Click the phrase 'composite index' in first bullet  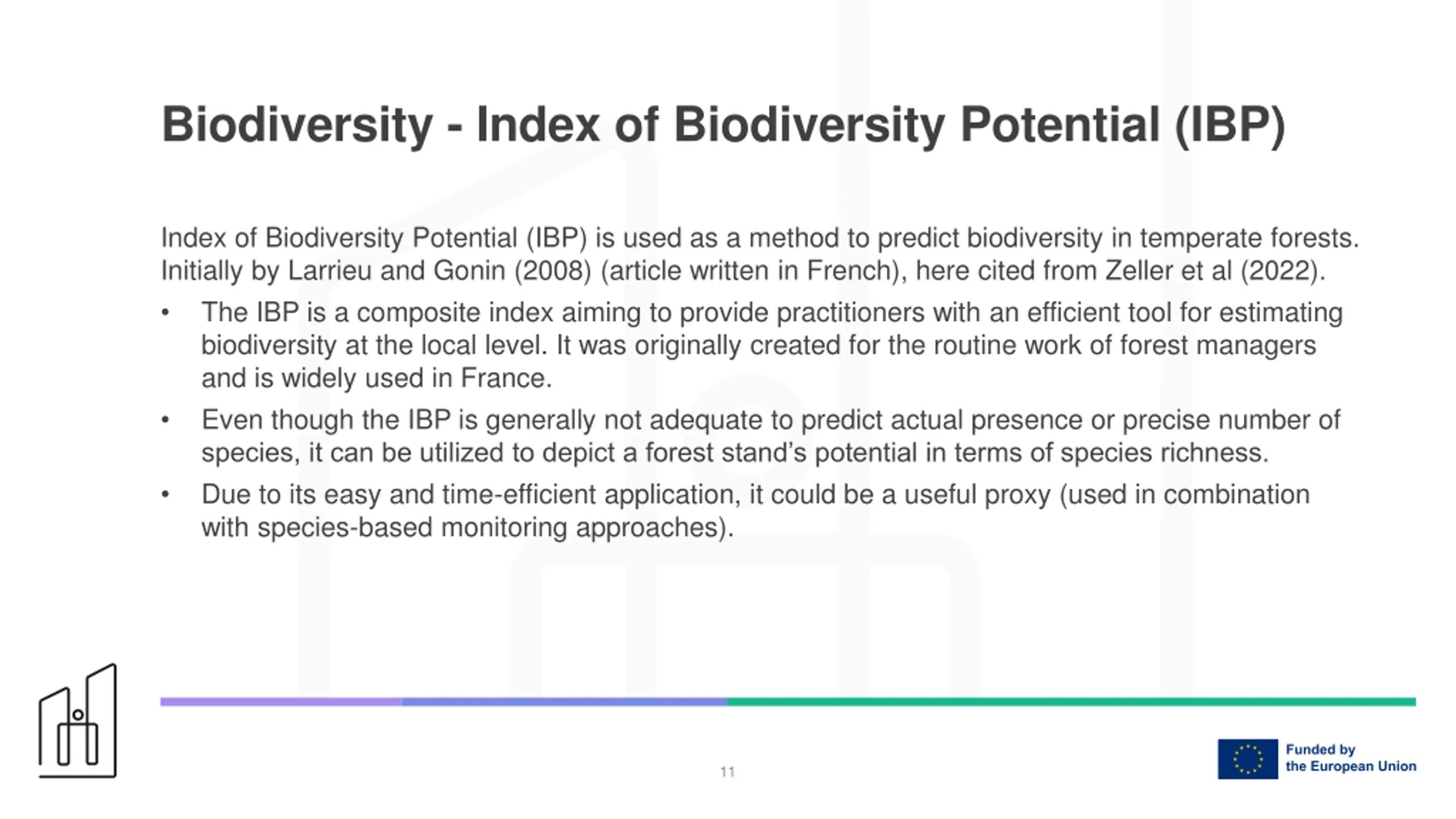point(454,313)
